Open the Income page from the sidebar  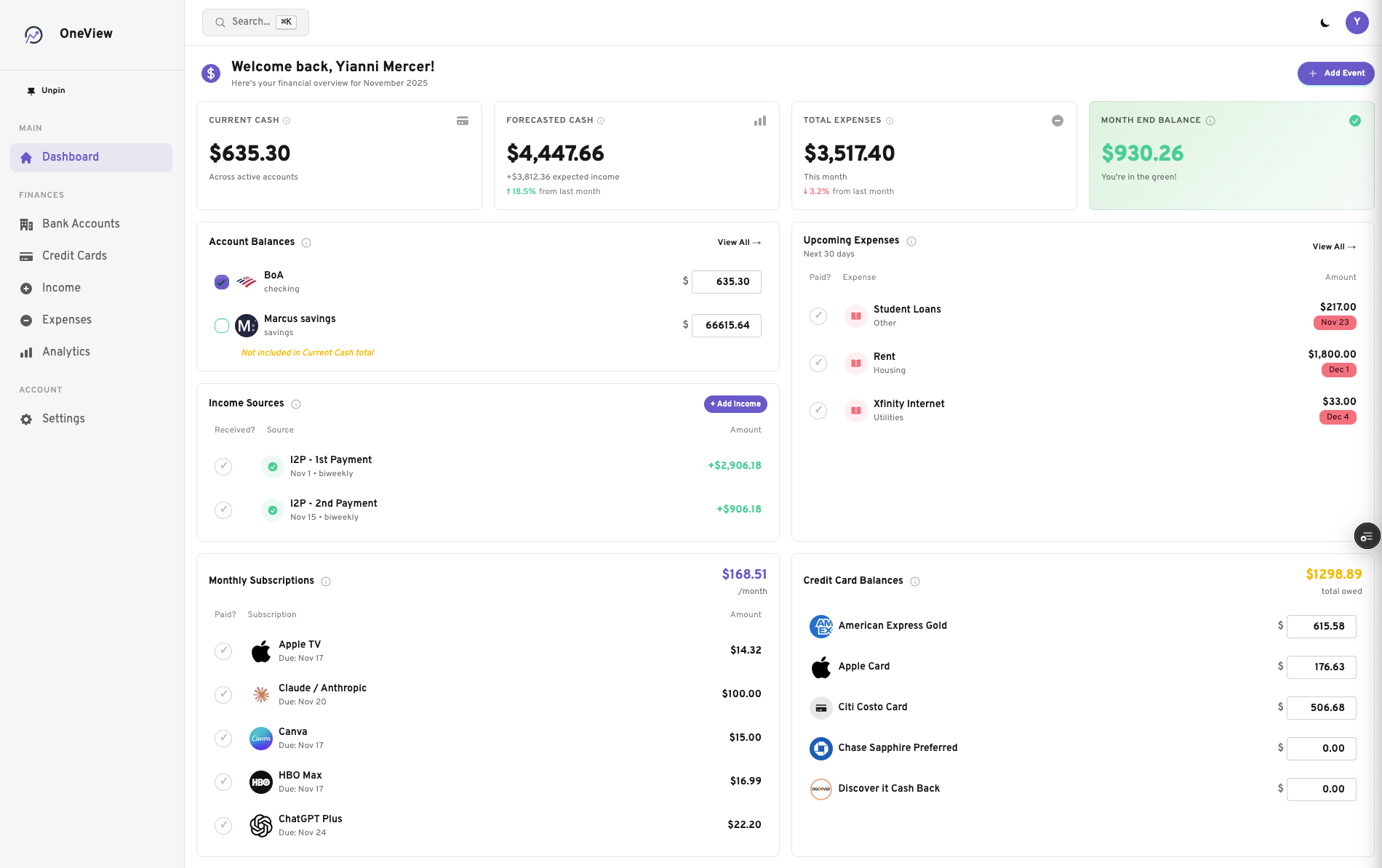point(61,287)
